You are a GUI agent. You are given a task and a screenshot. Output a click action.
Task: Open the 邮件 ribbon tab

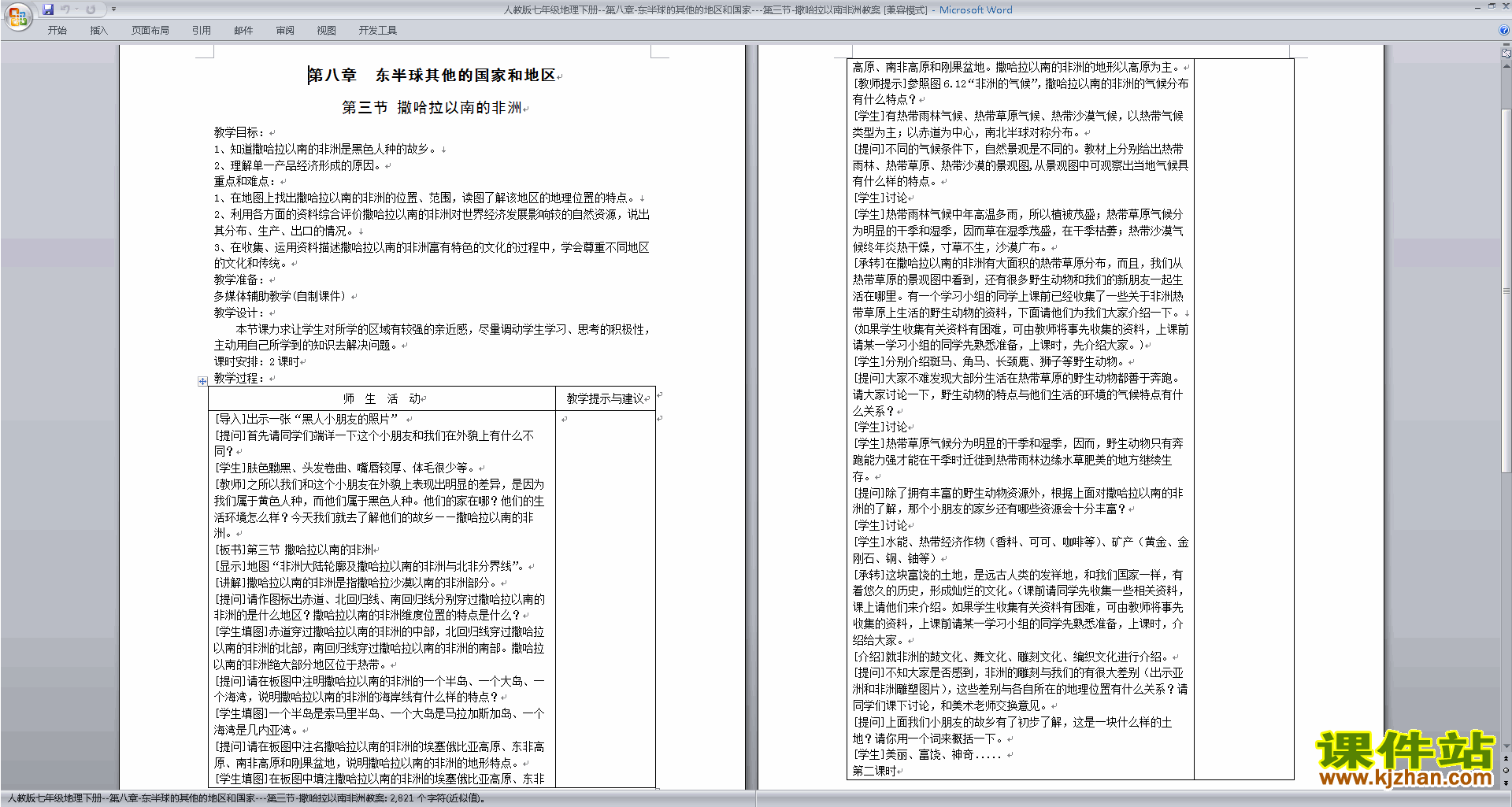(x=243, y=30)
